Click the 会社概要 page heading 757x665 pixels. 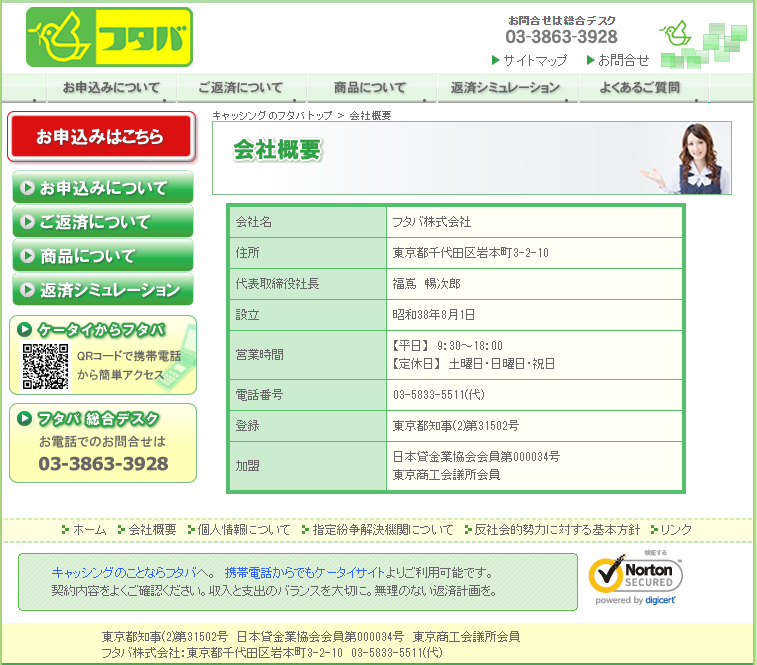coord(277,150)
